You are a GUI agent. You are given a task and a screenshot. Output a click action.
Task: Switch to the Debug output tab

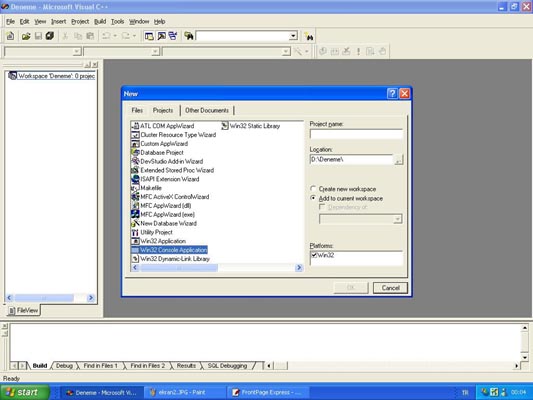pyautogui.click(x=64, y=366)
